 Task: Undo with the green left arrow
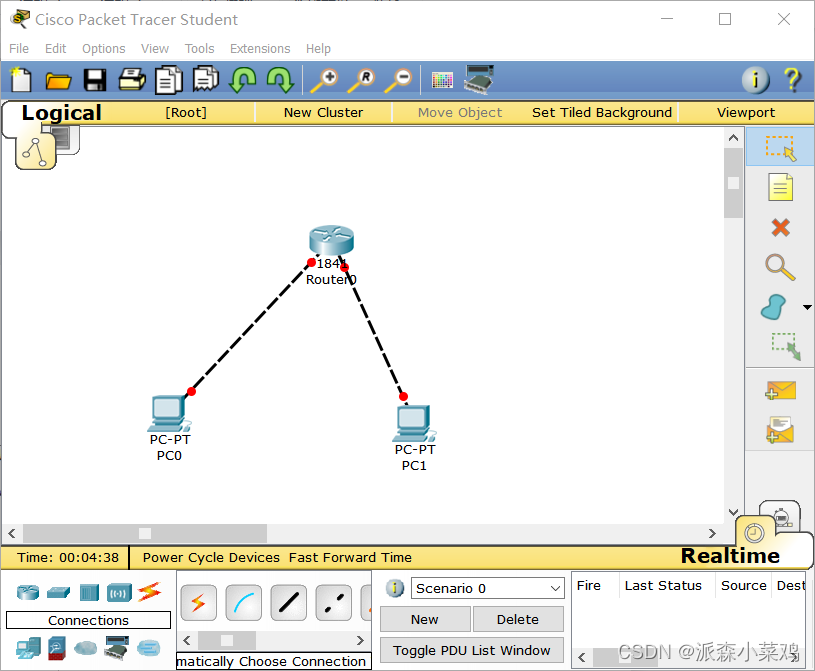[x=243, y=80]
